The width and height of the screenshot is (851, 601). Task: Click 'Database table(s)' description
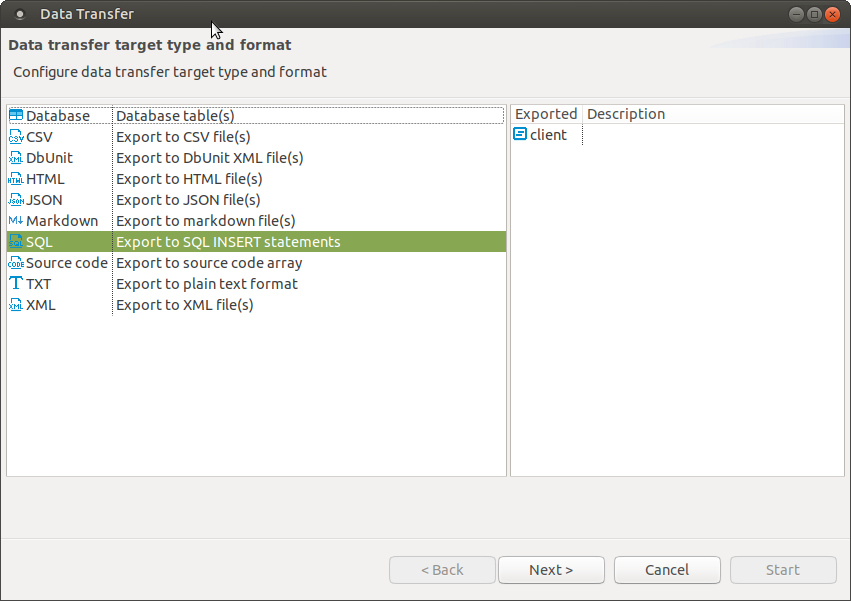coord(175,116)
